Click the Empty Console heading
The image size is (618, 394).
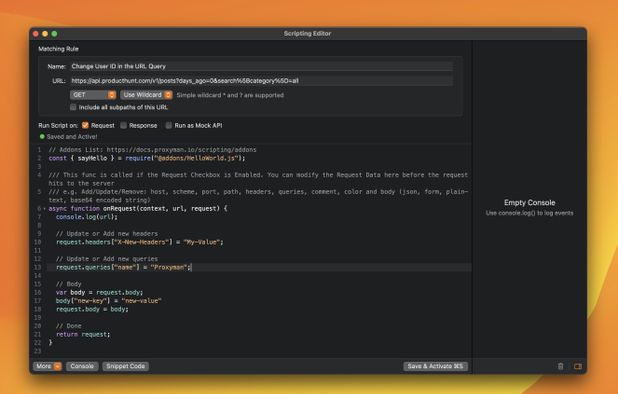(529, 203)
